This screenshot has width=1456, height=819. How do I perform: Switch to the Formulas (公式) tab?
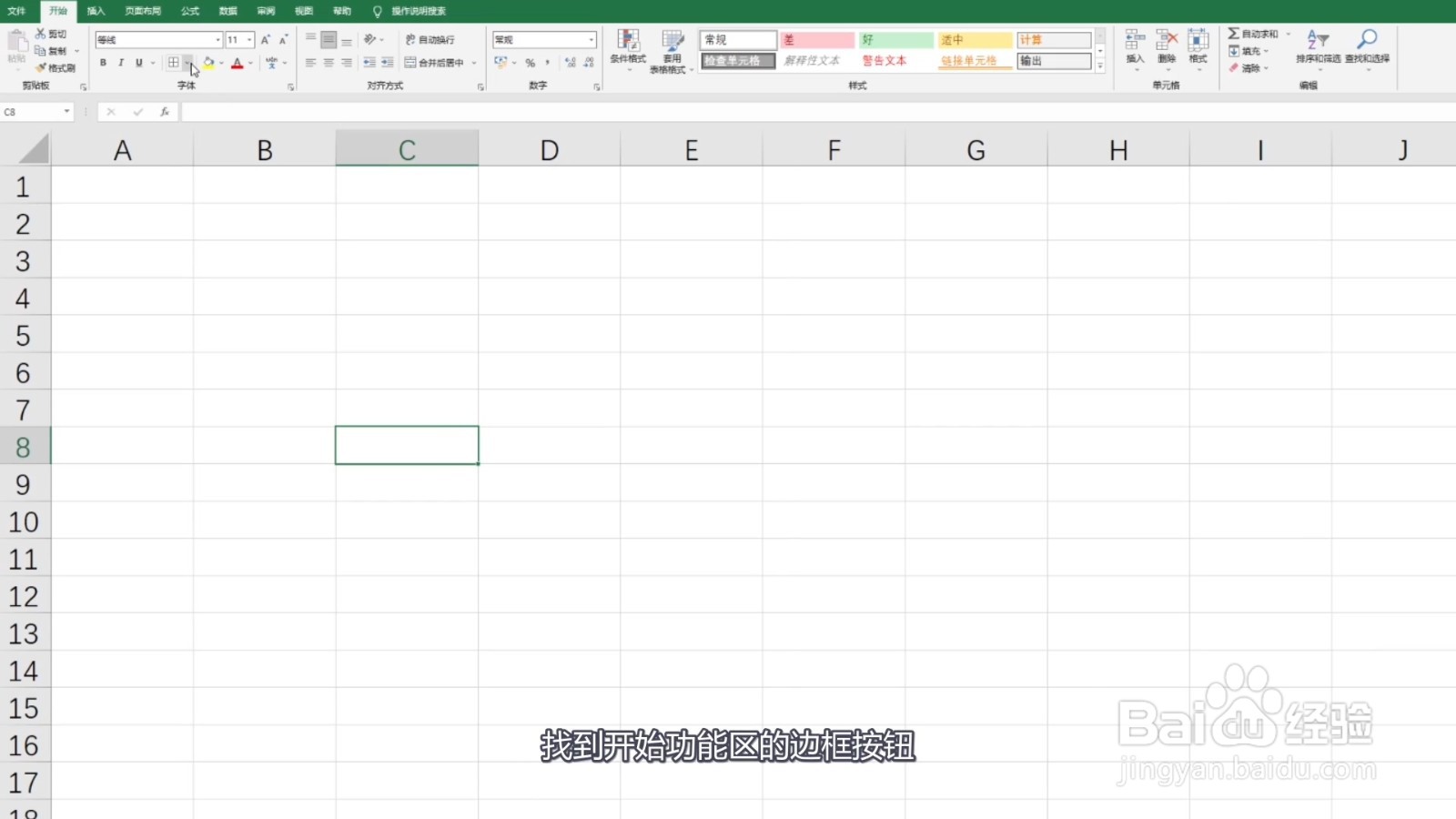[x=190, y=11]
